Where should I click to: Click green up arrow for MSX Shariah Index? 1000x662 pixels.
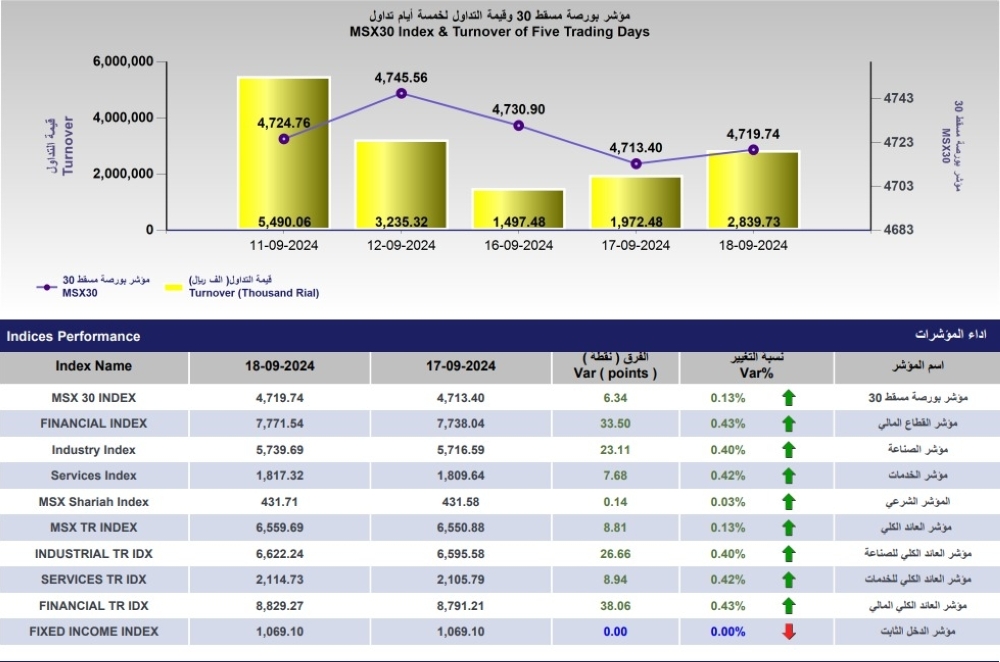pos(788,502)
